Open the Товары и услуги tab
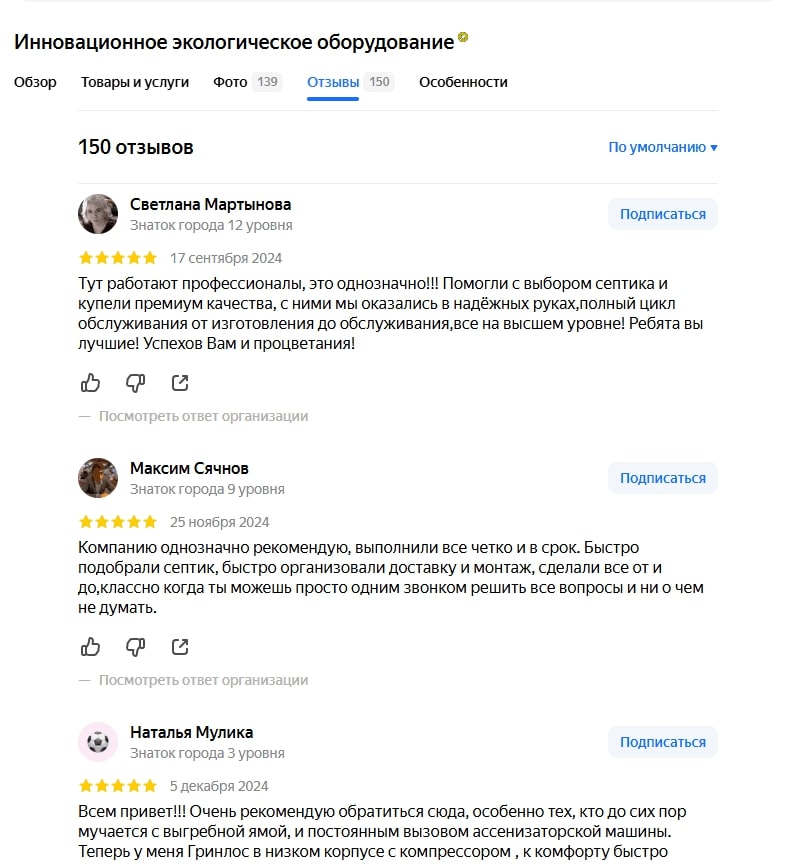789x864 pixels. pyautogui.click(x=135, y=82)
